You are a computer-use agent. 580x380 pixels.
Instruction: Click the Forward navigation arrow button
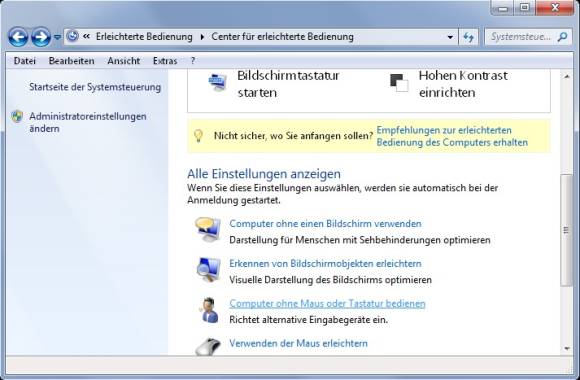point(41,37)
